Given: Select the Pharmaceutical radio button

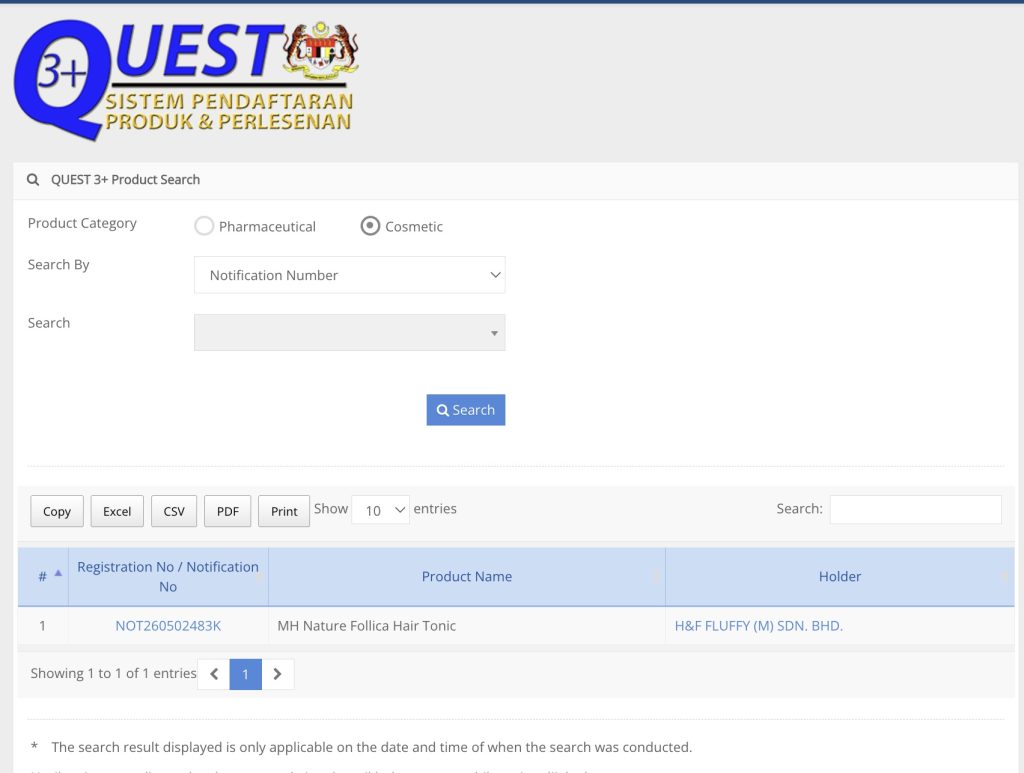Looking at the screenshot, I should coord(204,226).
